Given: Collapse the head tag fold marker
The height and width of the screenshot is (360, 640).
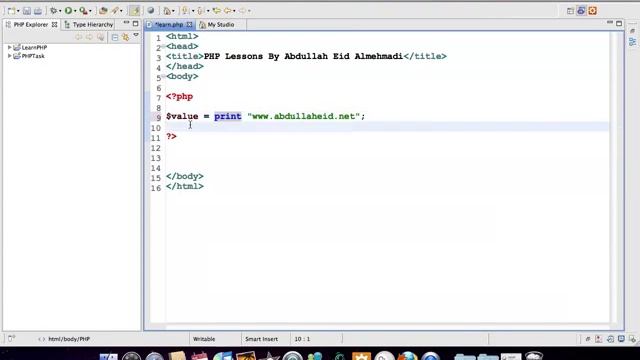Looking at the screenshot, I should (163, 47).
